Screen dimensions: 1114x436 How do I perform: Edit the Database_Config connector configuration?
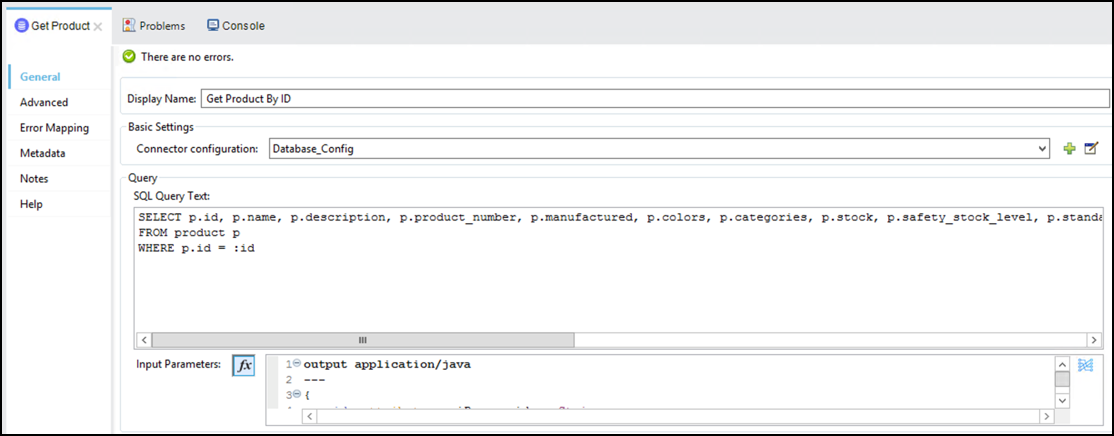pyautogui.click(x=1091, y=148)
